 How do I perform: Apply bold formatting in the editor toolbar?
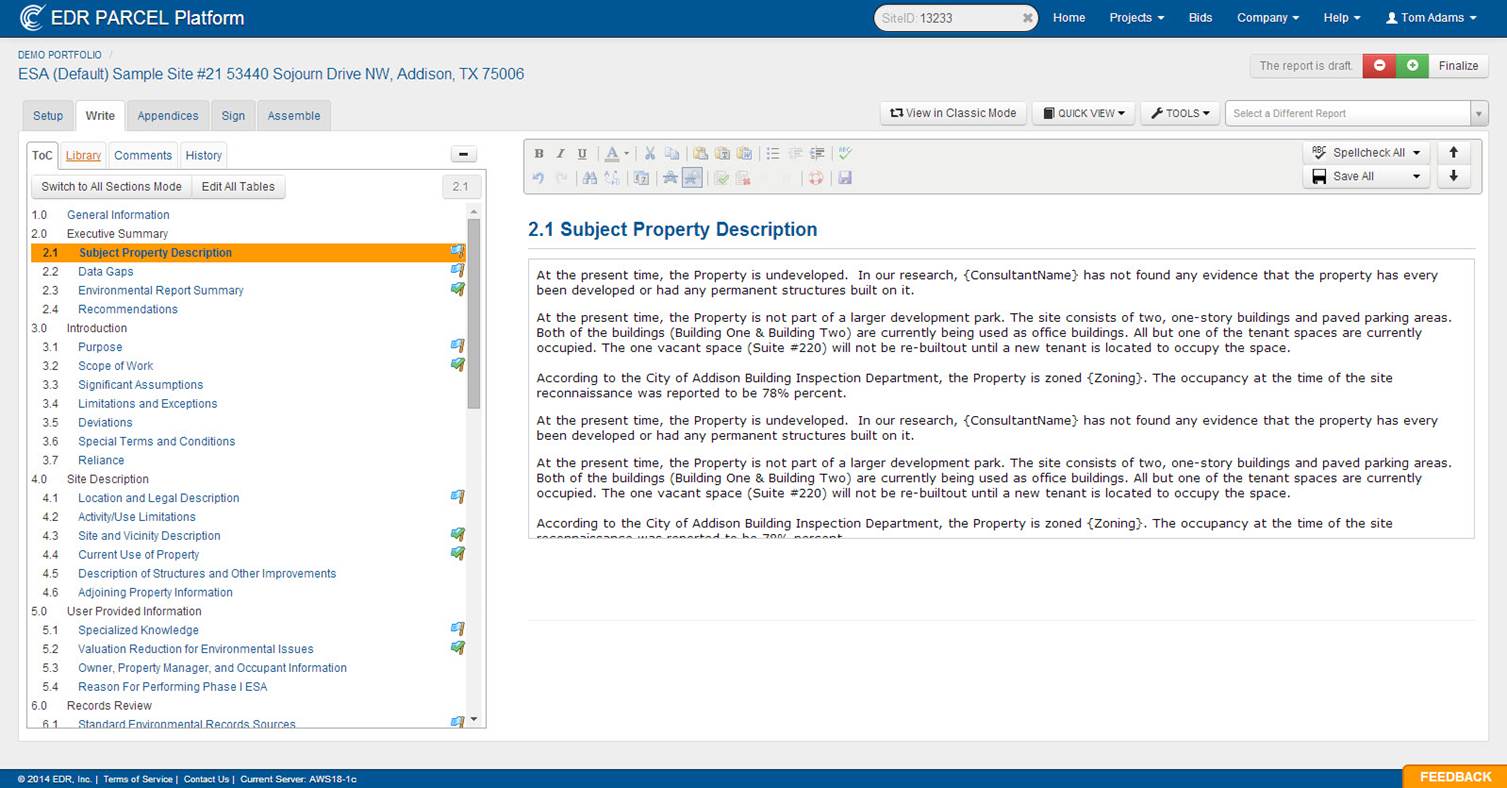coord(539,154)
